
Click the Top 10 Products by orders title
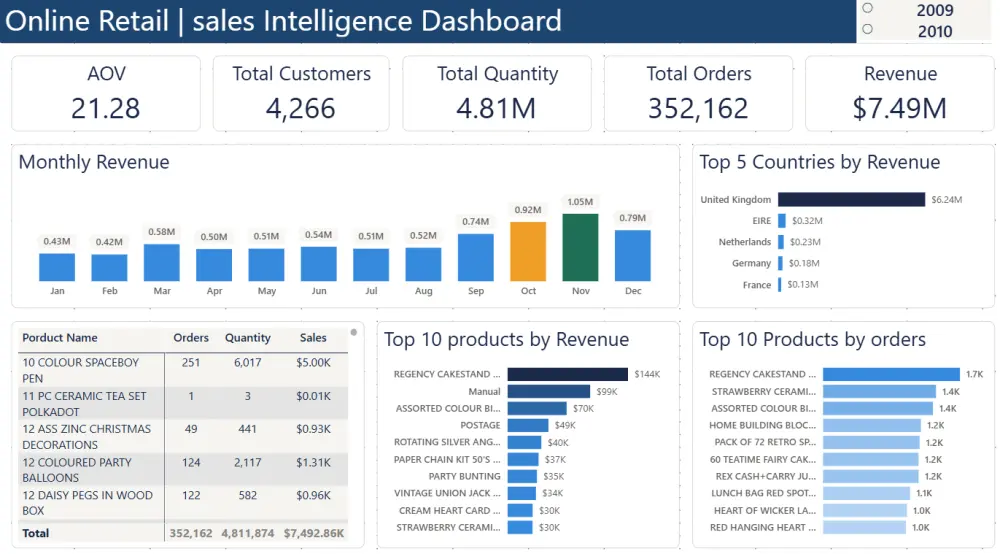[812, 339]
